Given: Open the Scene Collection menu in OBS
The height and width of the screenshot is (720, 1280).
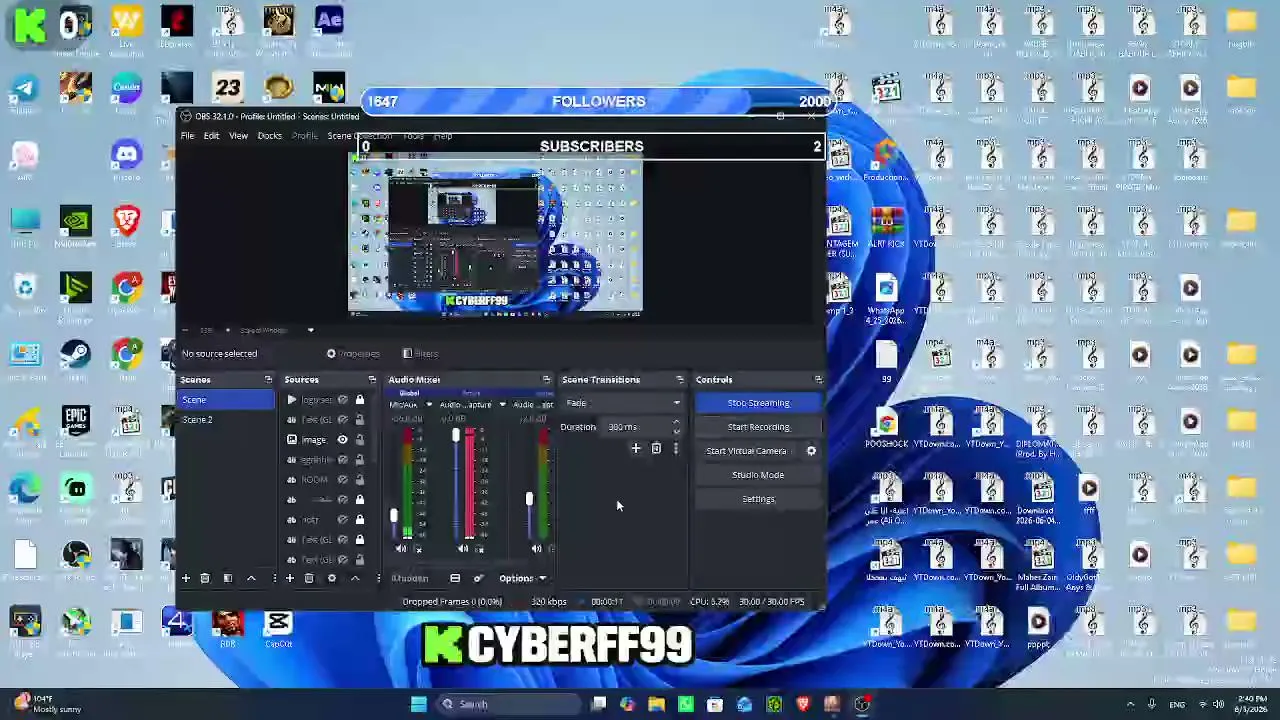Looking at the screenshot, I should (360, 136).
